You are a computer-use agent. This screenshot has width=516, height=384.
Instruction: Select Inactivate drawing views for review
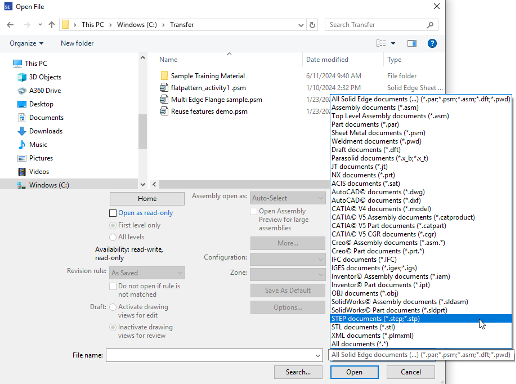coord(113,327)
